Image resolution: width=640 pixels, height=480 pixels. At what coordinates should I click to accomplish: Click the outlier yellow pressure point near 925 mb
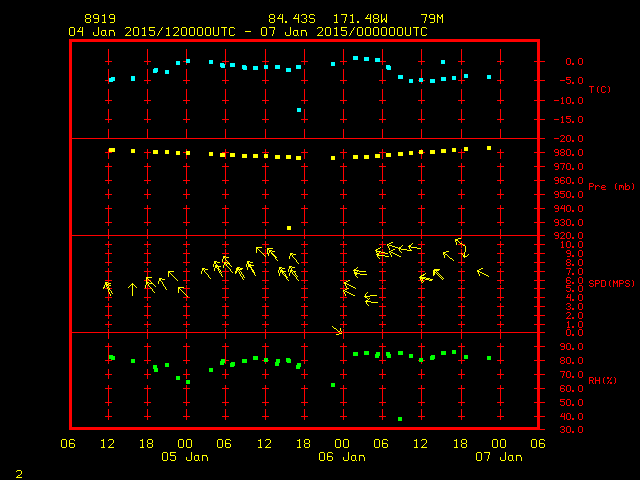tap(289, 228)
